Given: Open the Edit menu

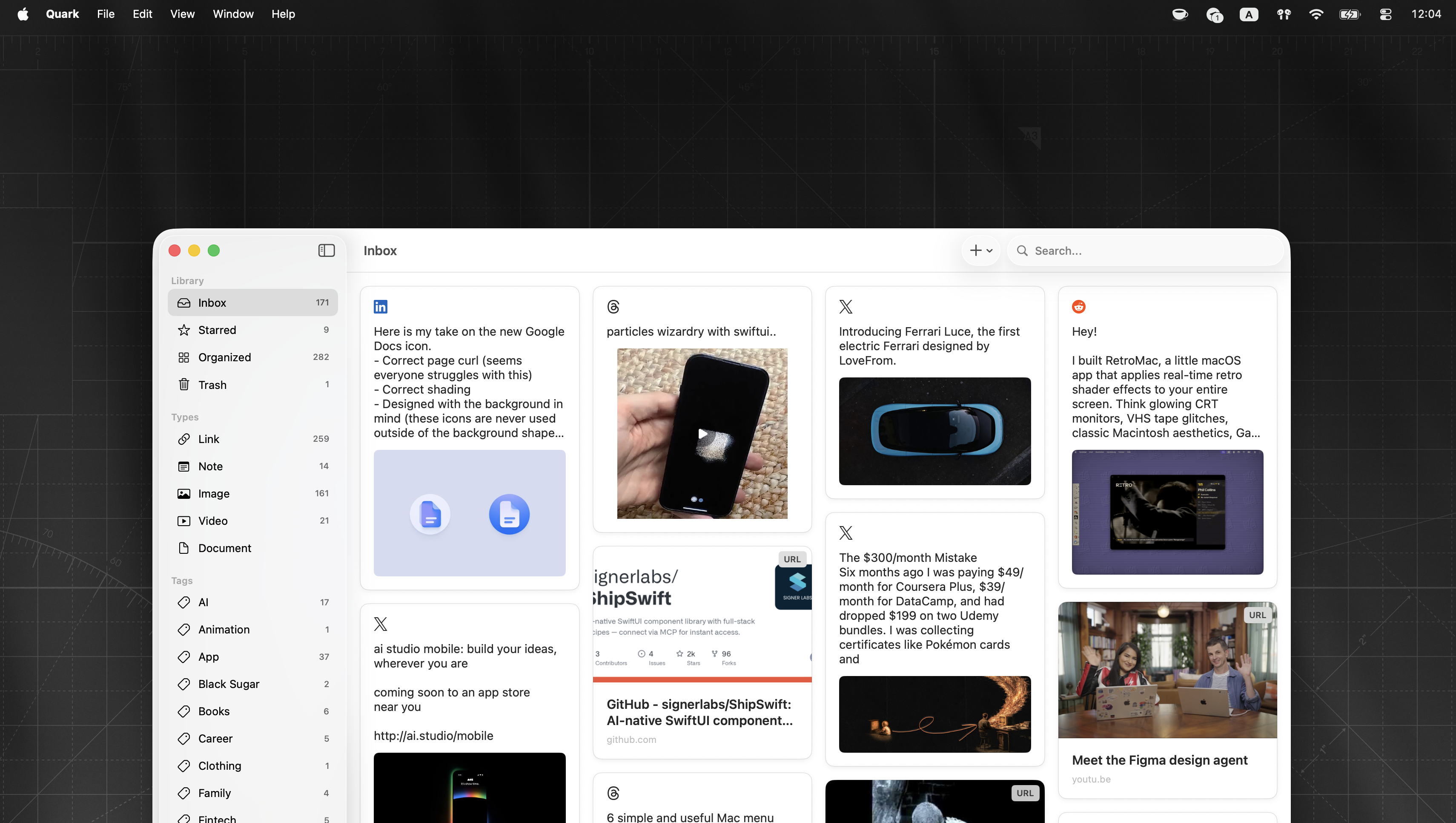Looking at the screenshot, I should [x=143, y=14].
